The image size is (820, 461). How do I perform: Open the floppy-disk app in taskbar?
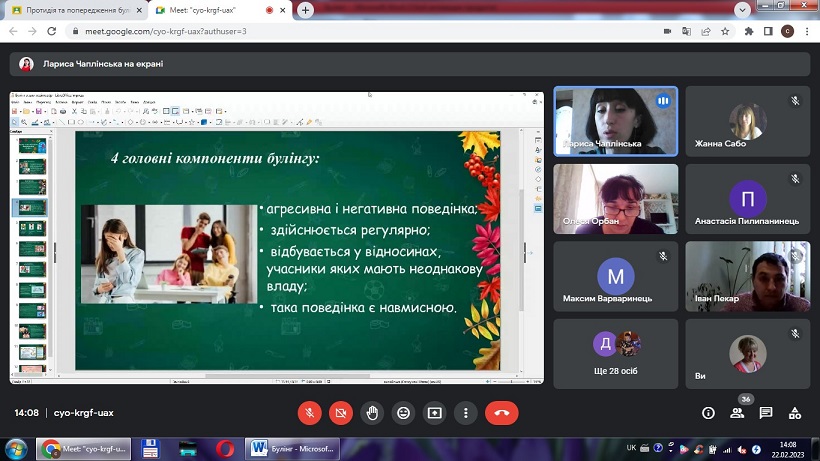(x=150, y=449)
